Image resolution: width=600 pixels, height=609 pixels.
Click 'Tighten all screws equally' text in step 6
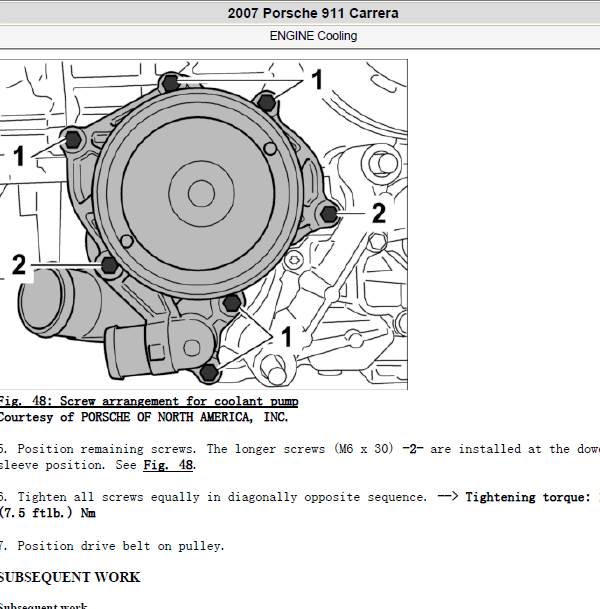[x=108, y=497]
